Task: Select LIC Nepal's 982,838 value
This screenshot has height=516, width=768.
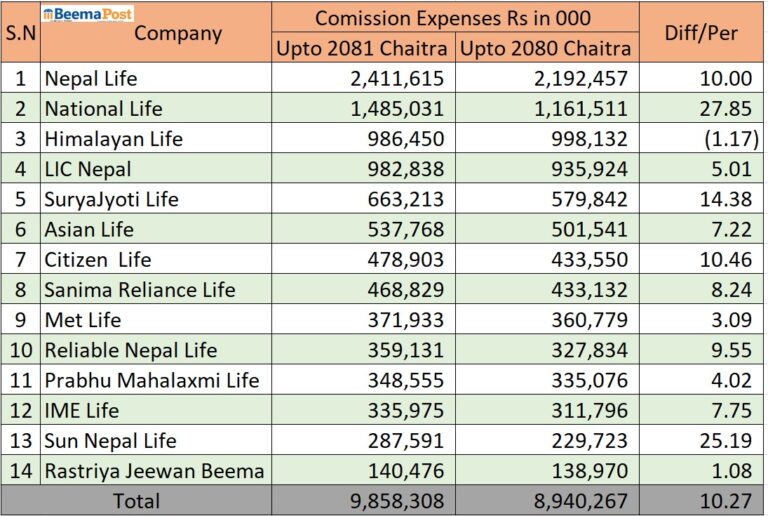Action: pyautogui.click(x=406, y=169)
